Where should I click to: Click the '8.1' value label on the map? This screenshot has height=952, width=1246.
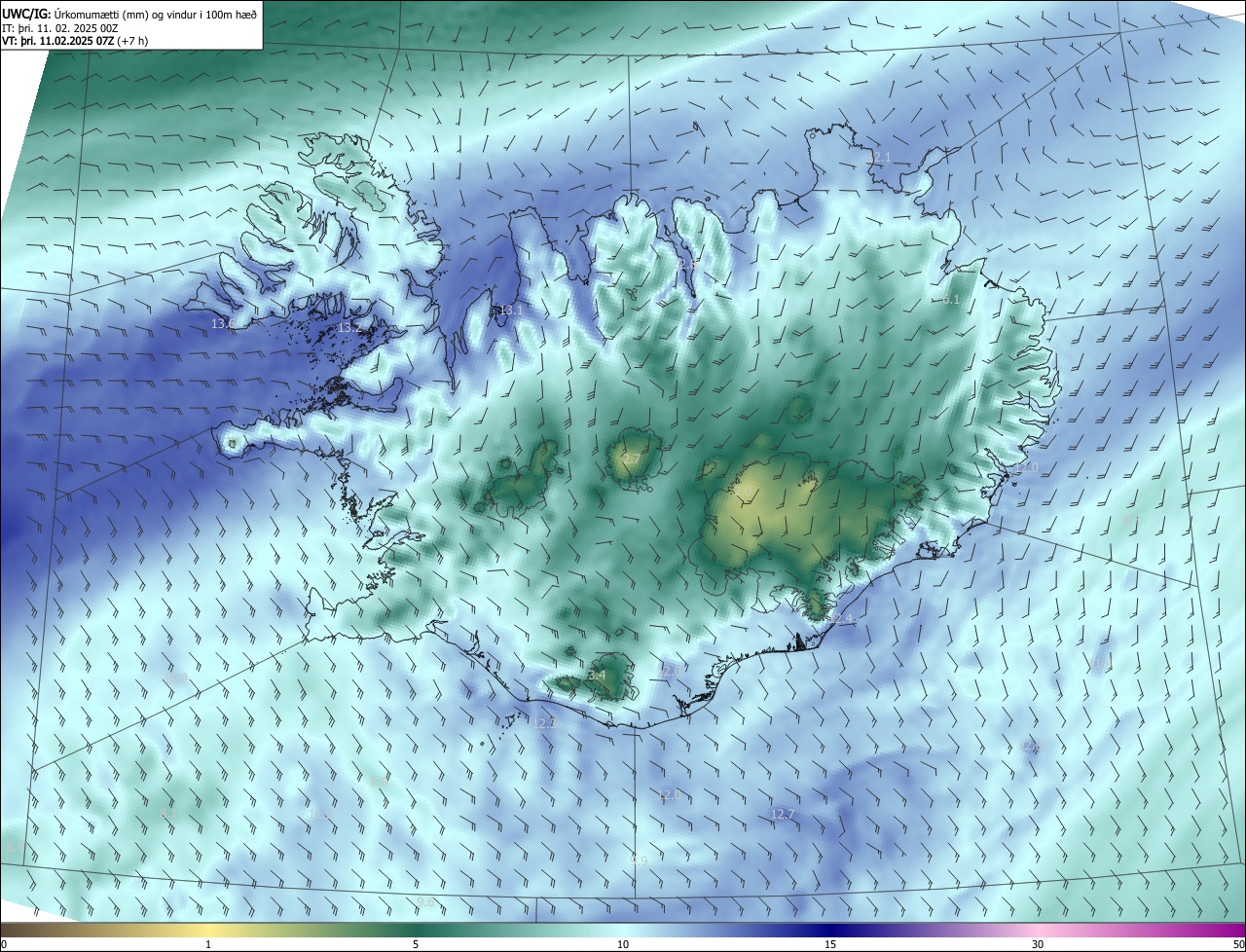point(168,814)
